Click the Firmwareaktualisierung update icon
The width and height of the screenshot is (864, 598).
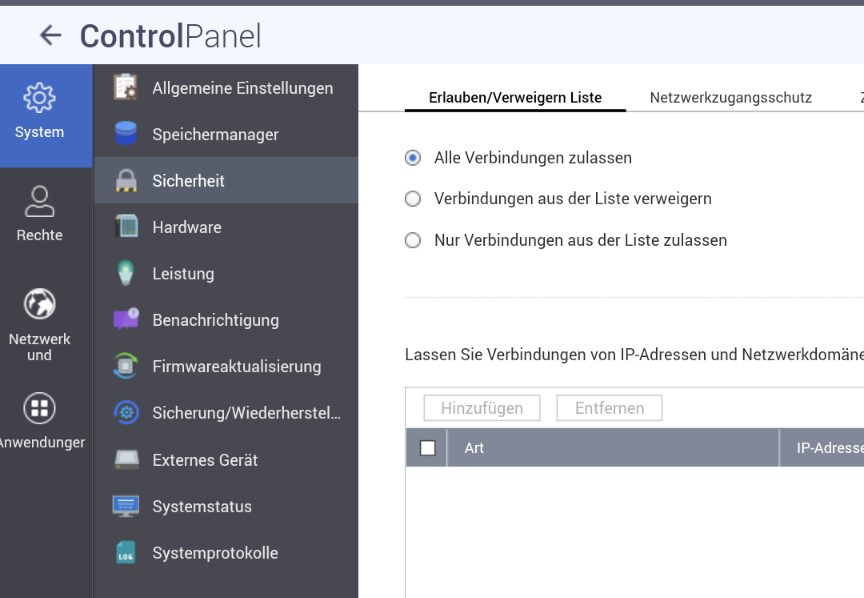point(126,366)
